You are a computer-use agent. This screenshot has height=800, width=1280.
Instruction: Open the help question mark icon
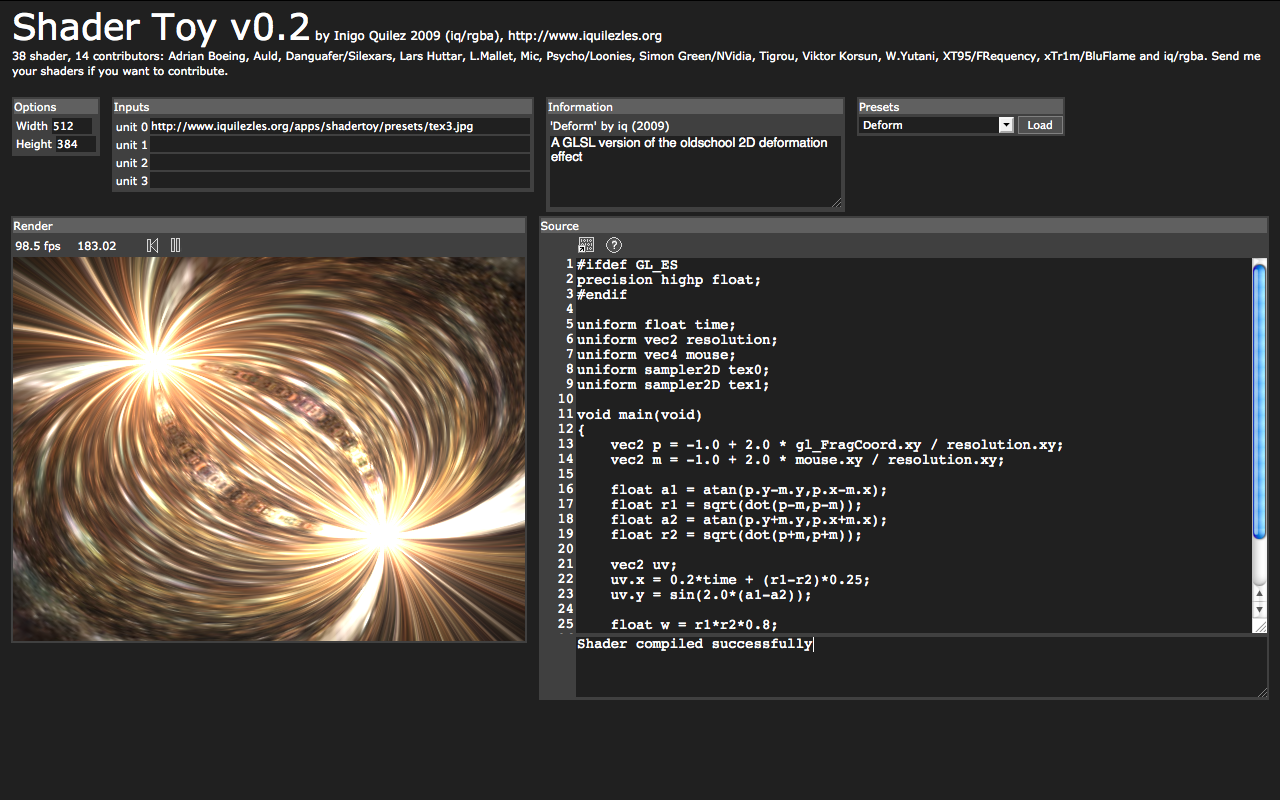pos(614,245)
